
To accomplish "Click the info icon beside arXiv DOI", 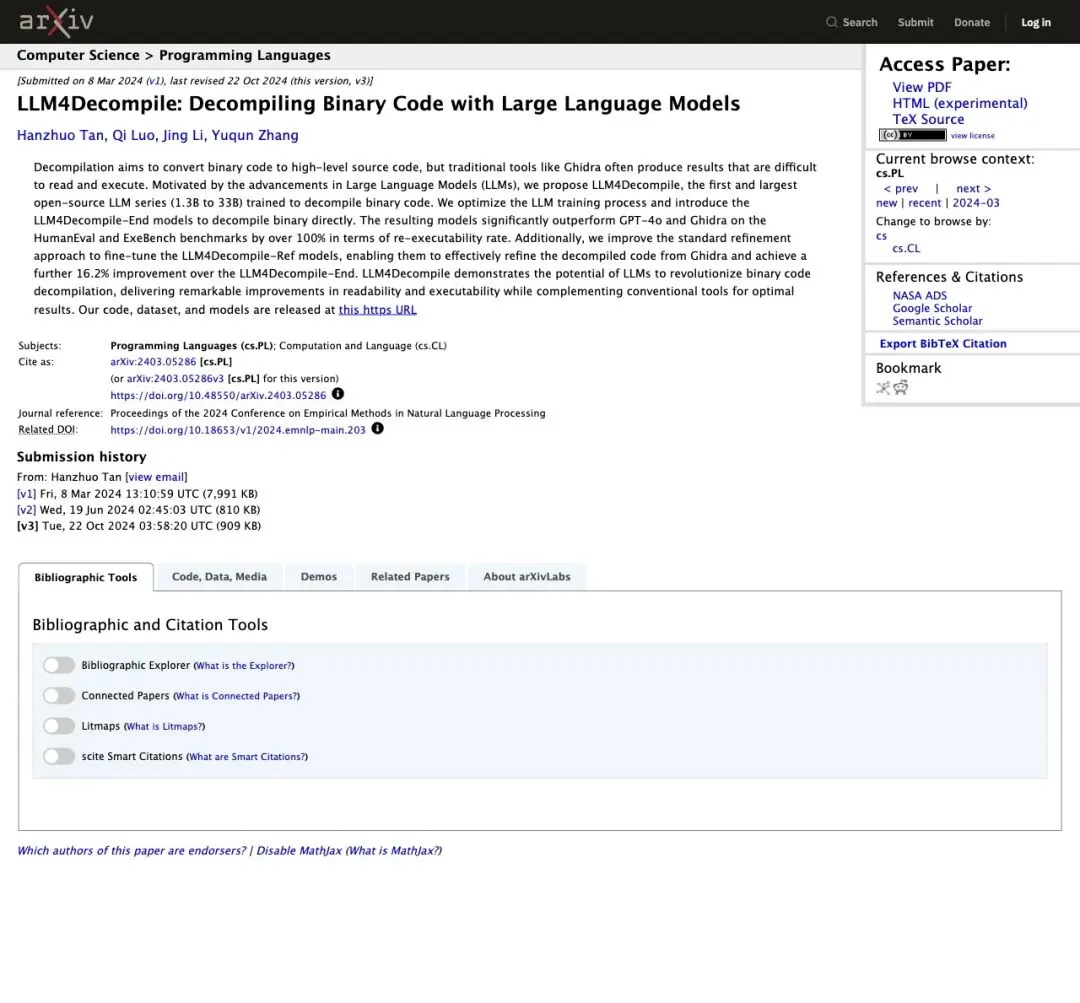I will (338, 394).
